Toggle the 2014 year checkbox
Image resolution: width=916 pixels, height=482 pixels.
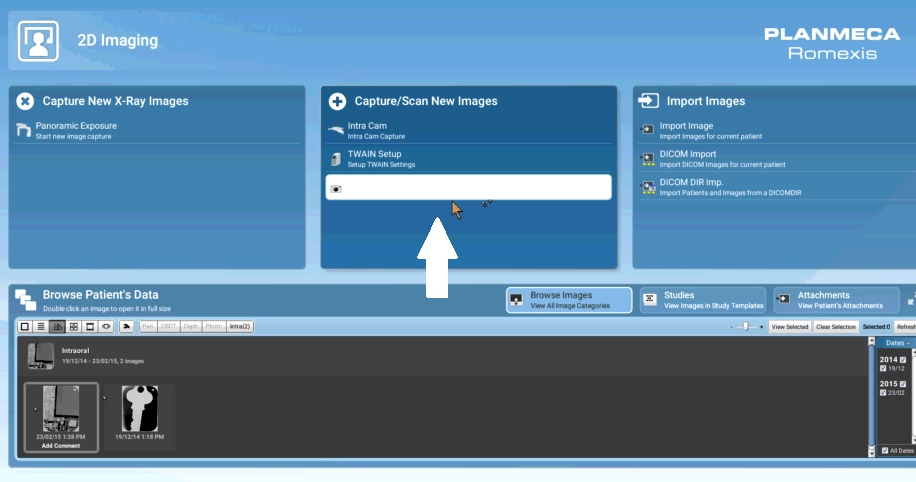(903, 360)
